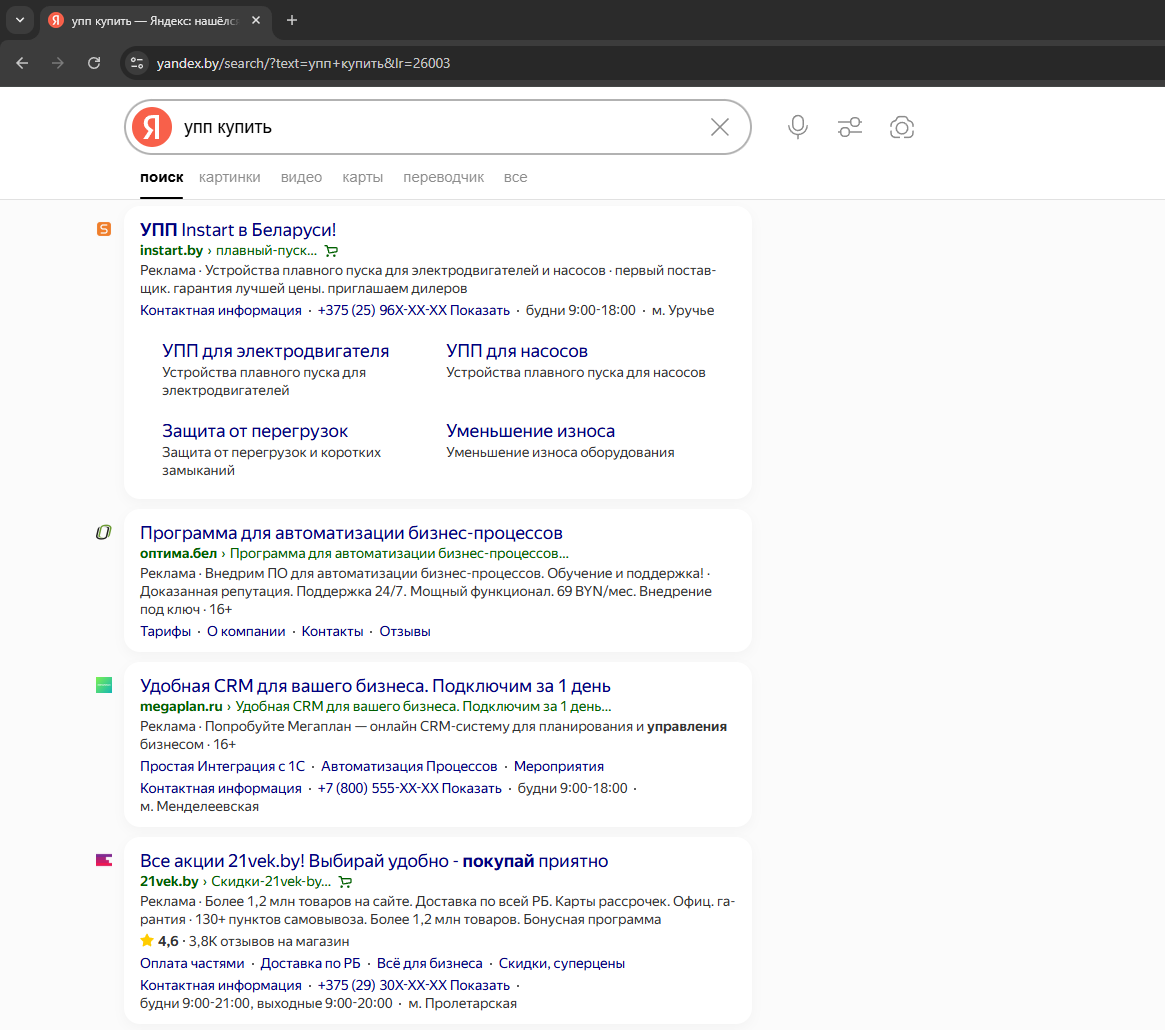
Task: Show megaplan phone +7 (800) 555
Action: tap(409, 788)
